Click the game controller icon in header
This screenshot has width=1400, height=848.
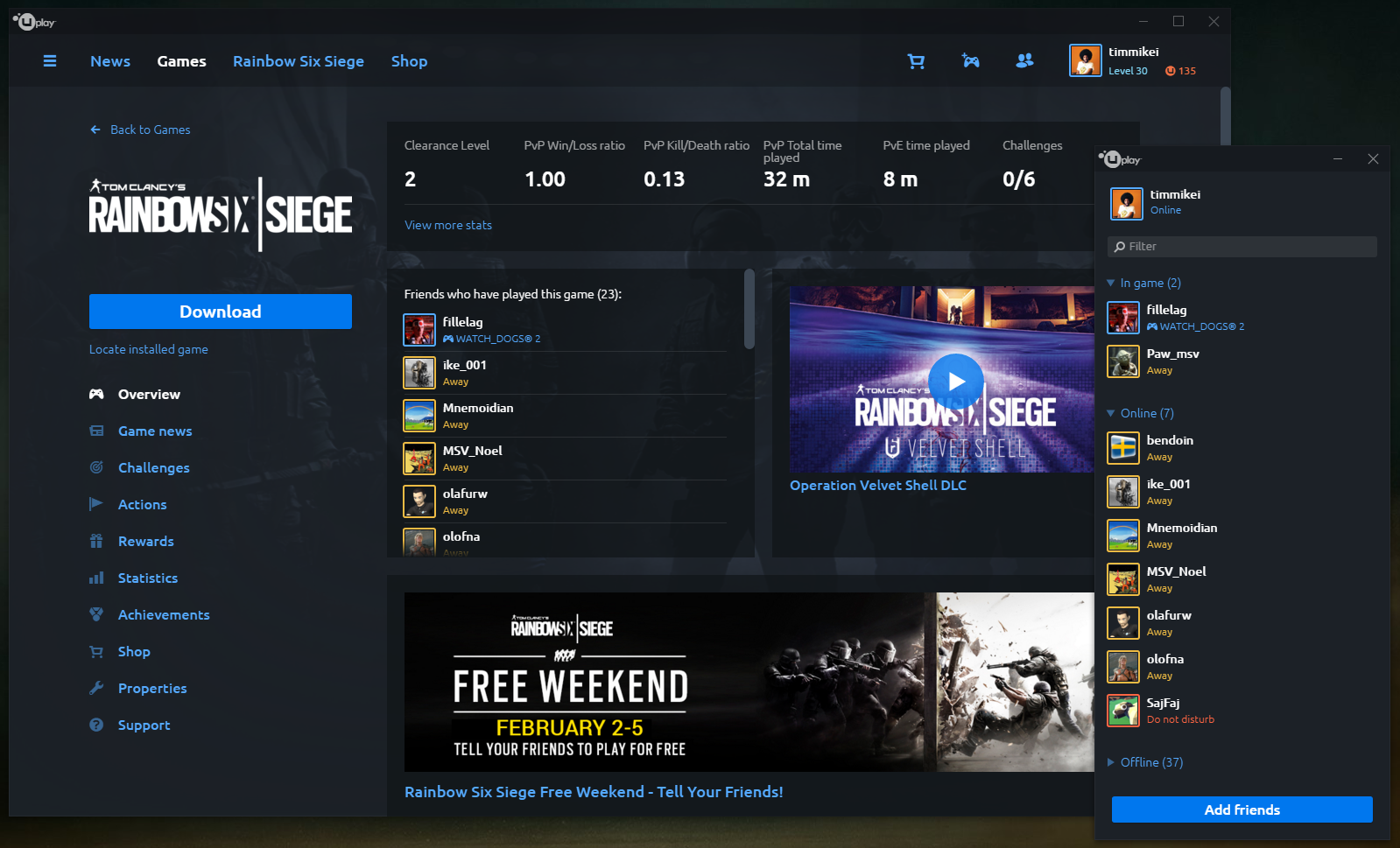[970, 60]
